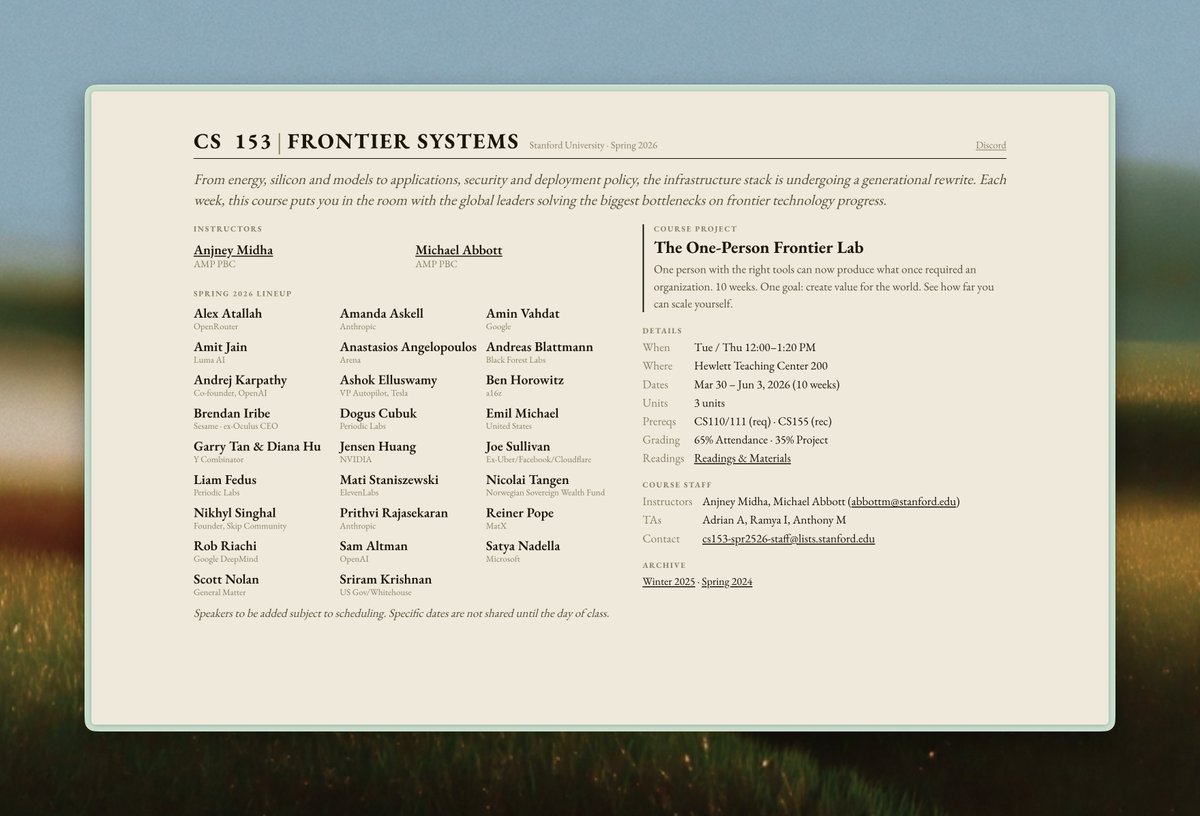Click Founder, Skip Community affiliation
Screen dimensions: 1200x816
(x=240, y=526)
